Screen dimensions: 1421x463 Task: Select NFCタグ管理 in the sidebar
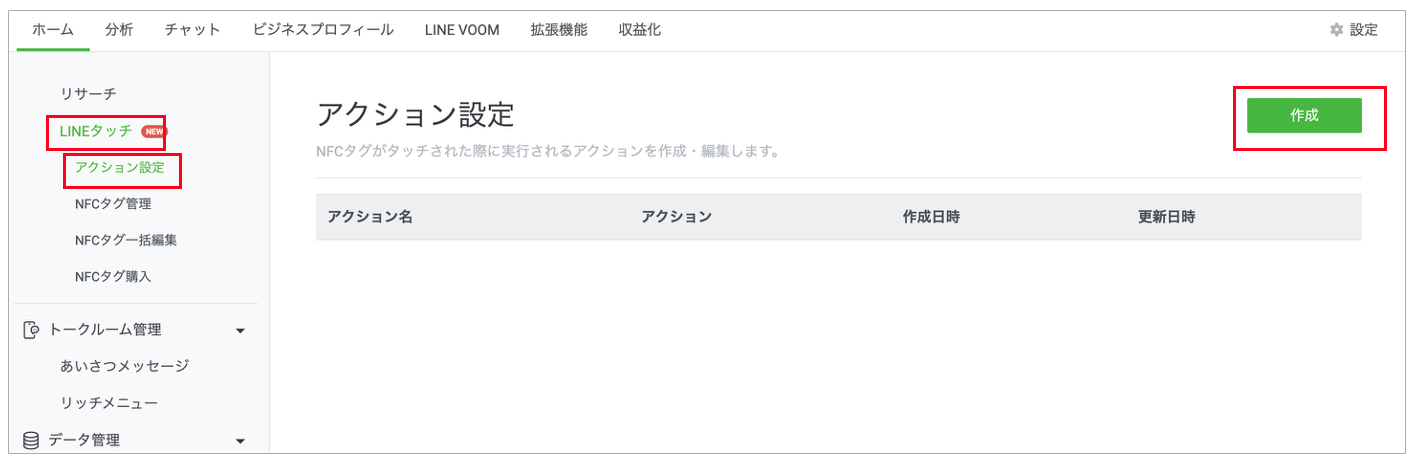[x=113, y=204]
